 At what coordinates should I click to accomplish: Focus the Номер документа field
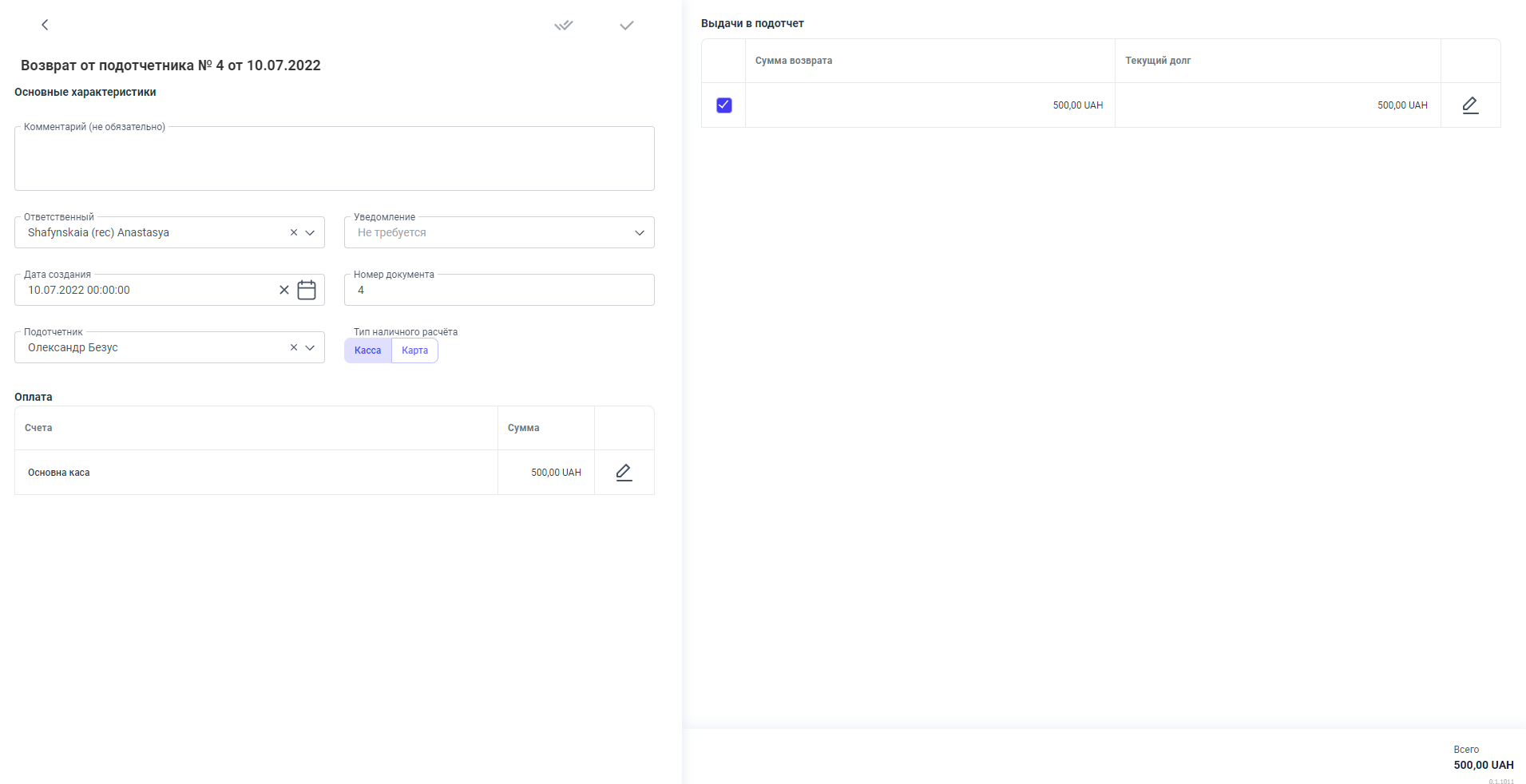click(x=499, y=290)
